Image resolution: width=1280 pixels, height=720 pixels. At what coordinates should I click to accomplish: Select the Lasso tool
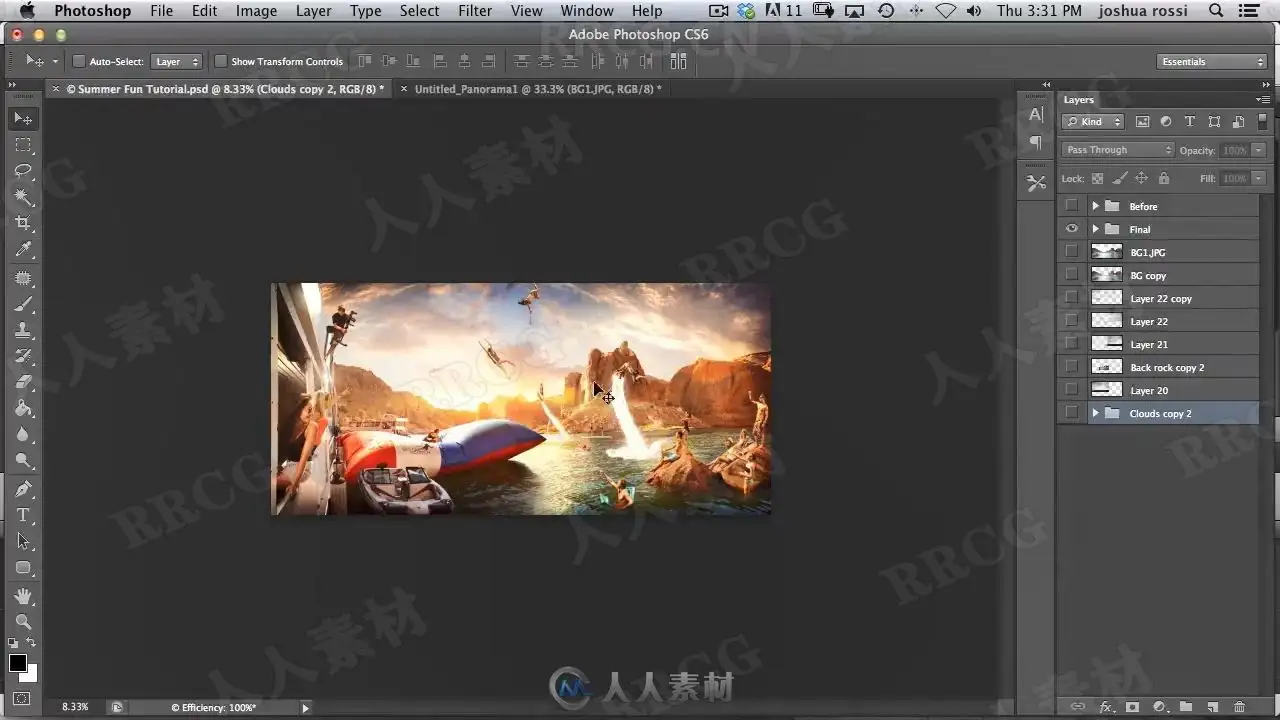[x=23, y=171]
